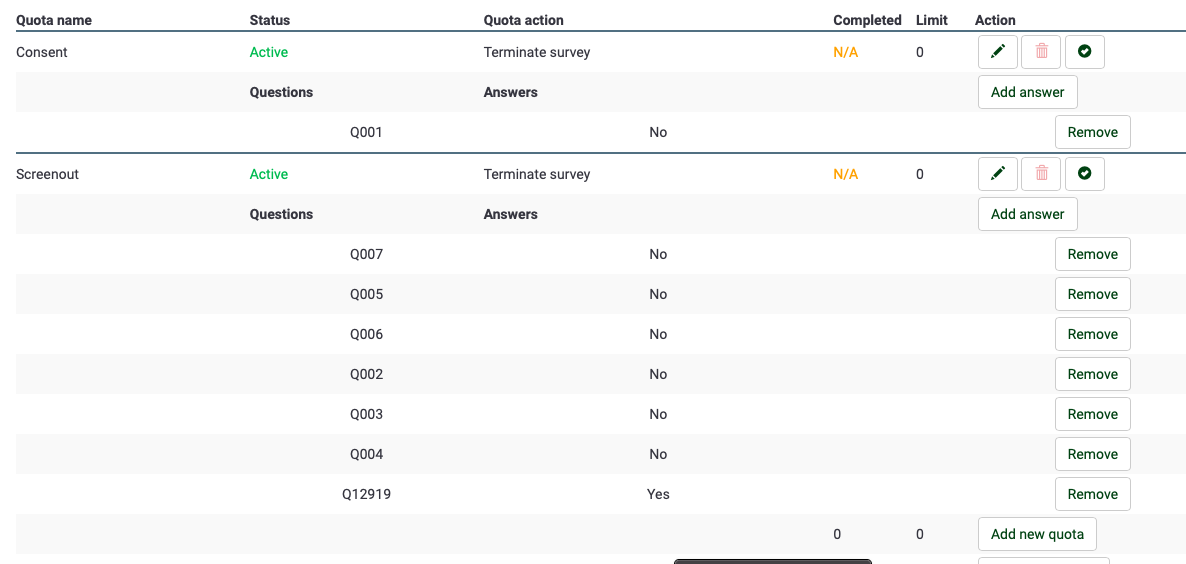
Task: Click the check-circle icon for Screenout quota
Action: (1084, 174)
